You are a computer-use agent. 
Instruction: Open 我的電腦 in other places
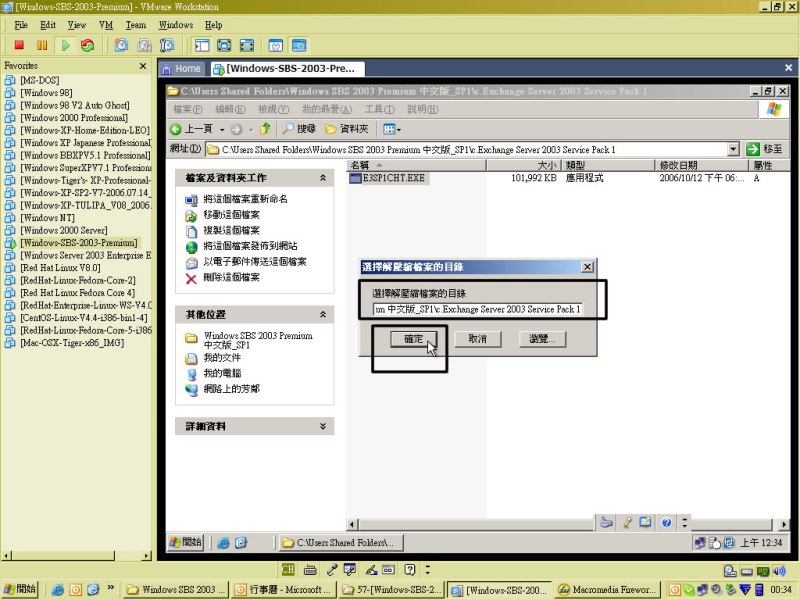pos(222,373)
